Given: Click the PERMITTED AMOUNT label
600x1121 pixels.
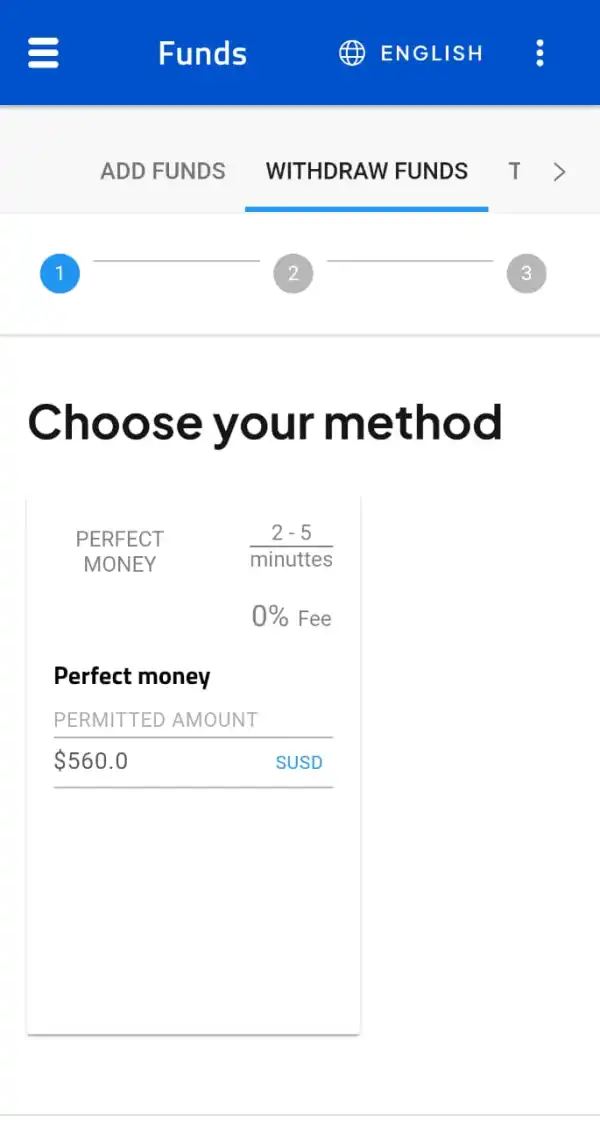Looking at the screenshot, I should pos(156,719).
